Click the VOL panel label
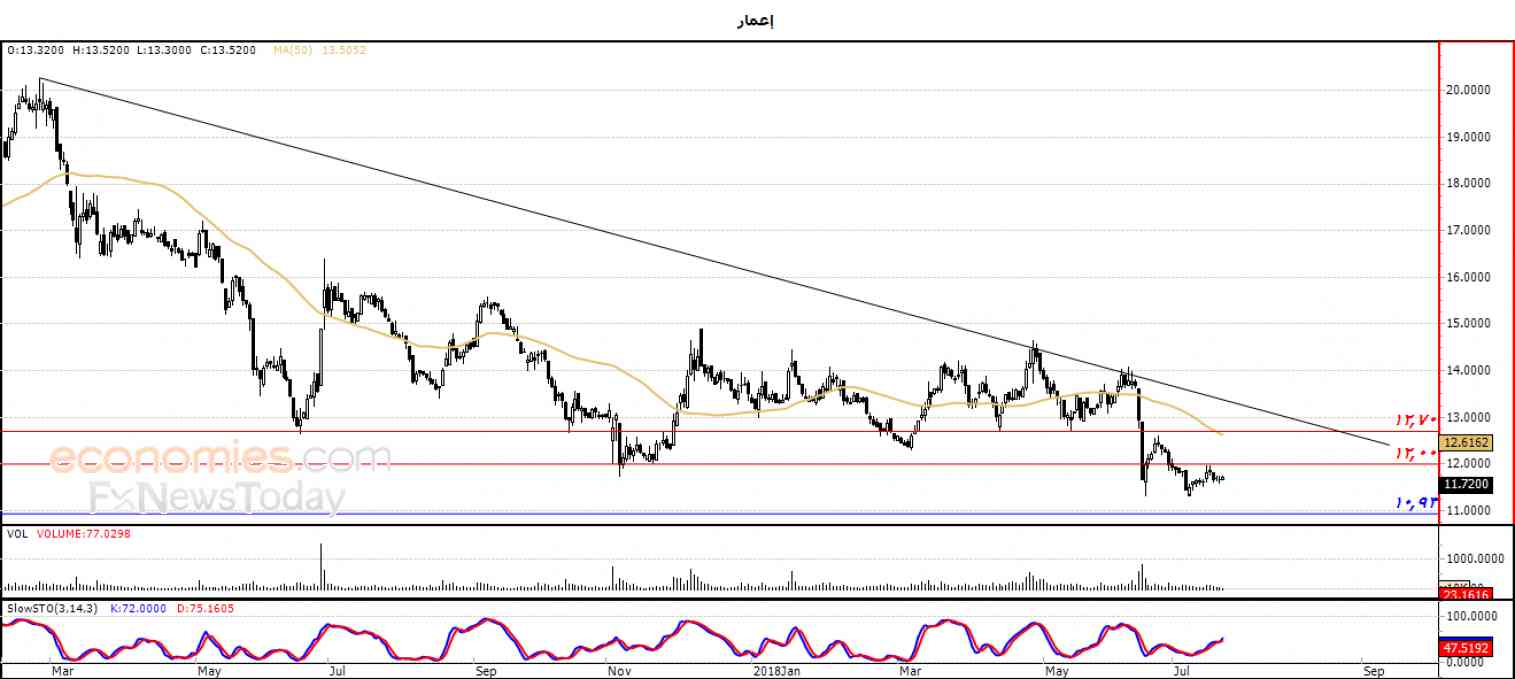 point(17,534)
